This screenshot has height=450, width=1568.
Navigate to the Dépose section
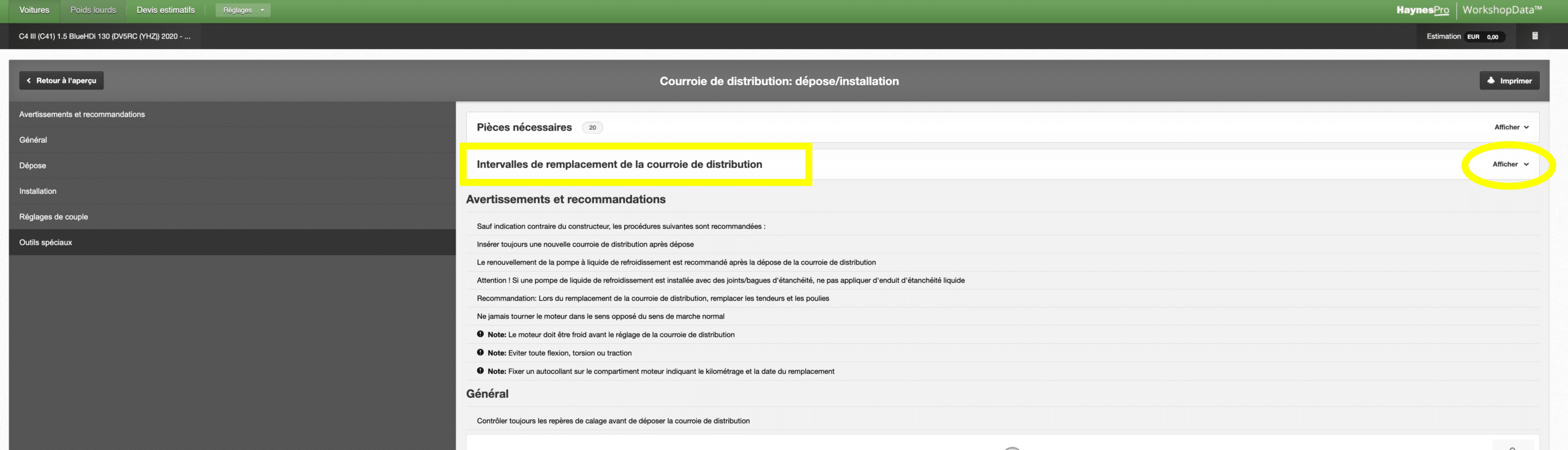coord(32,166)
